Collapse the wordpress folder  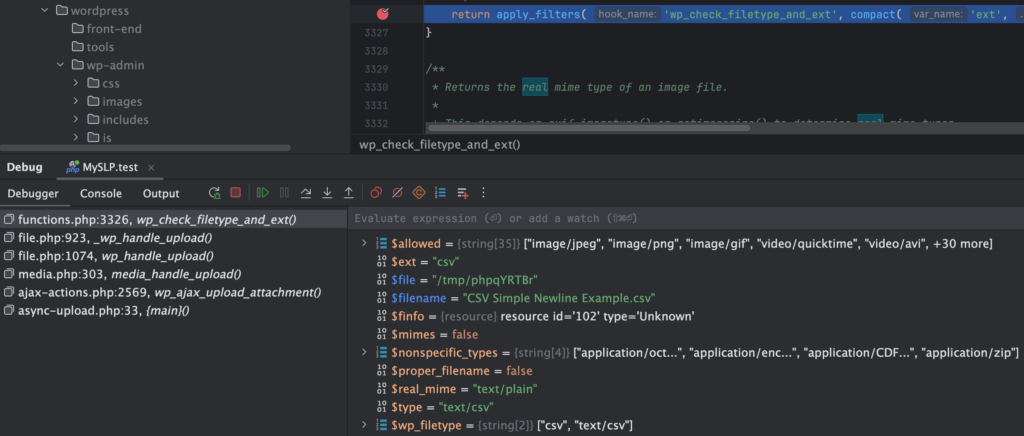tap(45, 11)
